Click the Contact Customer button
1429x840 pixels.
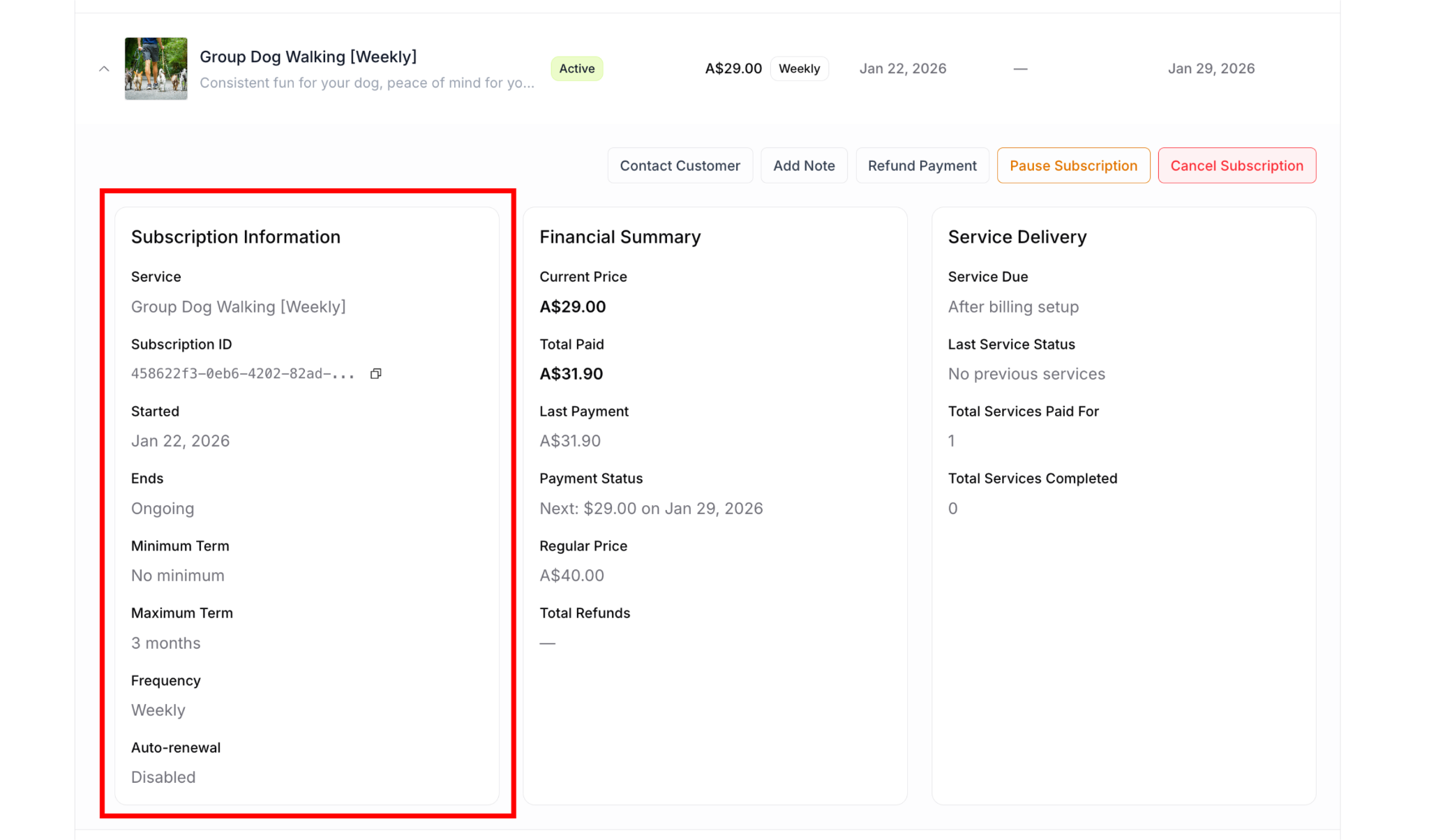tap(680, 165)
